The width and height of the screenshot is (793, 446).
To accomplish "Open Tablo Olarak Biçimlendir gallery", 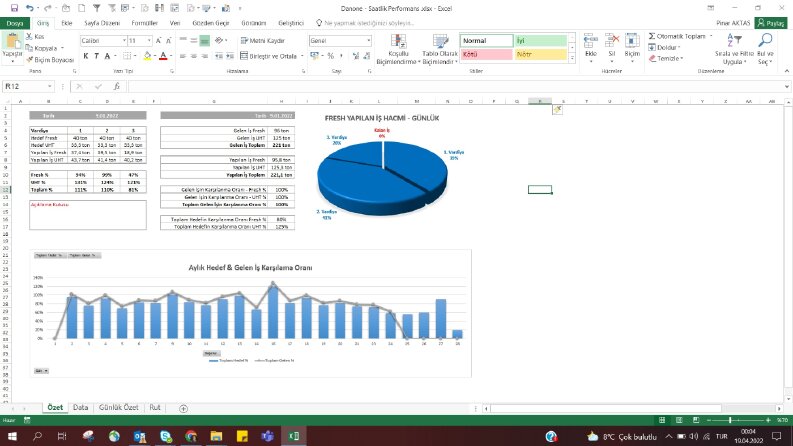I will [440, 49].
